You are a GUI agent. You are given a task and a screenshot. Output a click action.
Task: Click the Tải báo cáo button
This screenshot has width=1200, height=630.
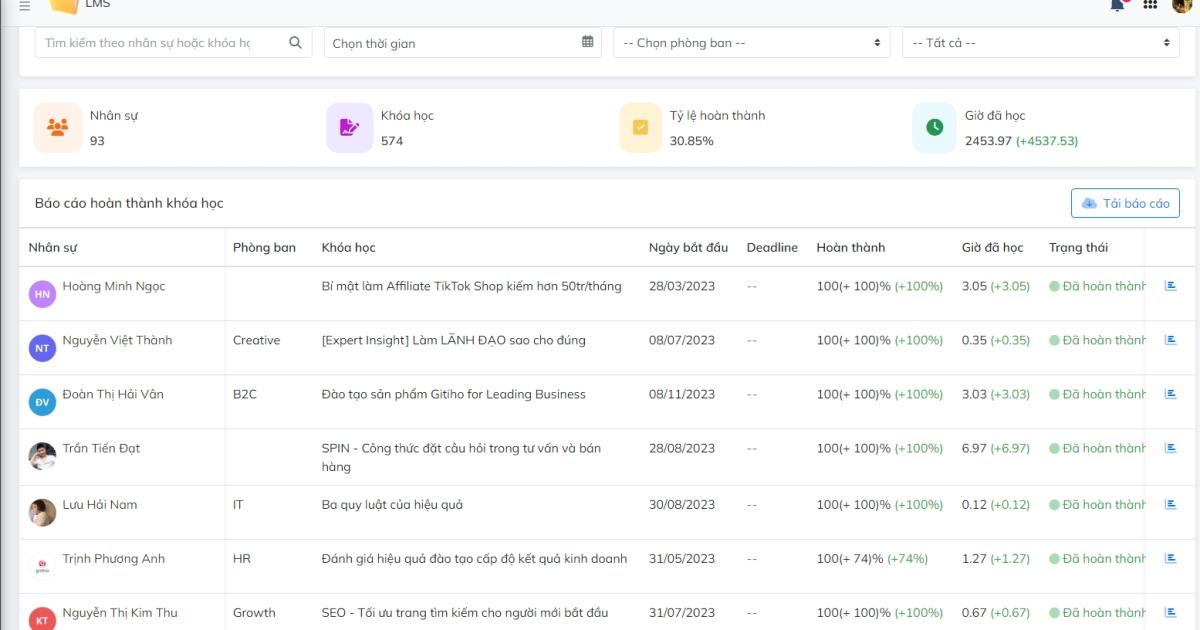(1124, 203)
